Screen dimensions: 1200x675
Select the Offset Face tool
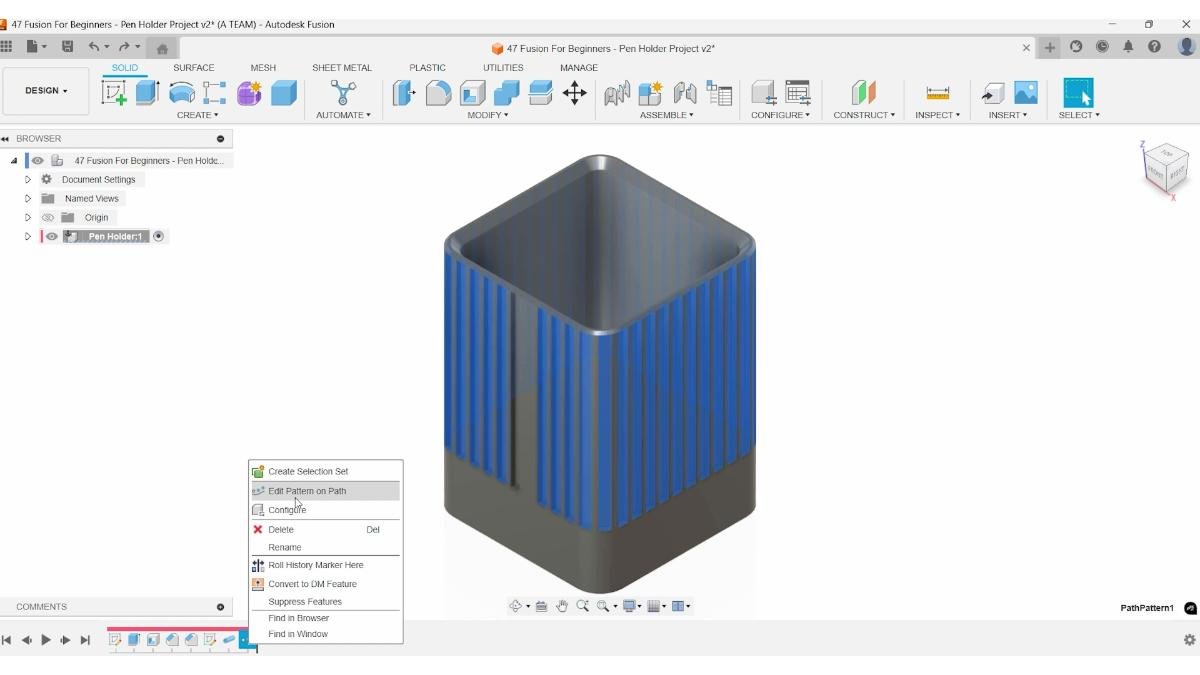click(540, 93)
